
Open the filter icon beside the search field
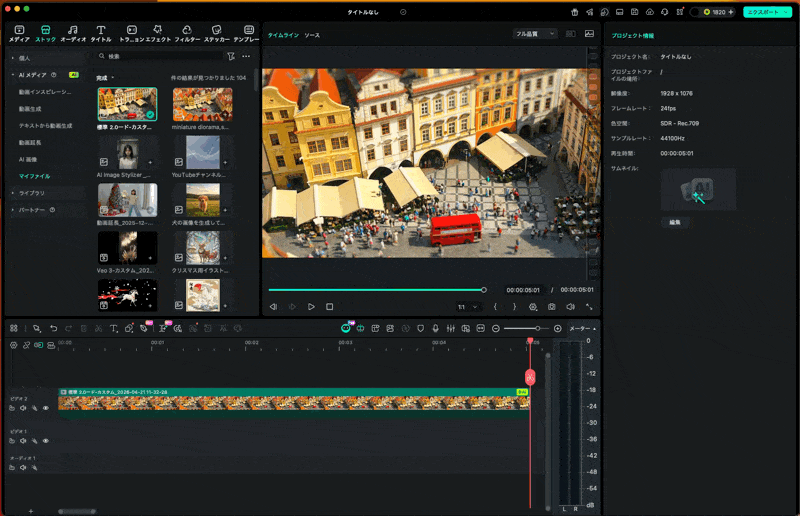231,56
